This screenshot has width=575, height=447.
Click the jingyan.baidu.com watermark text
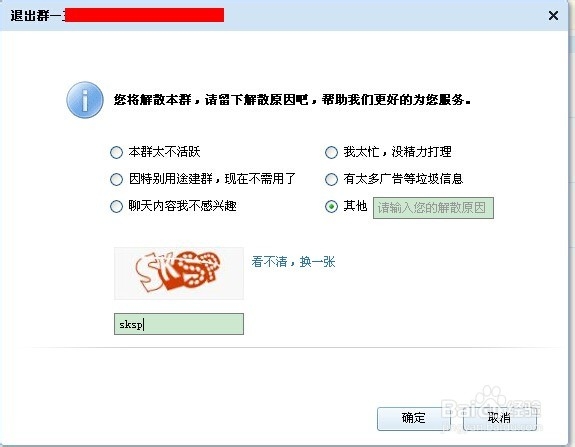[x=491, y=426]
